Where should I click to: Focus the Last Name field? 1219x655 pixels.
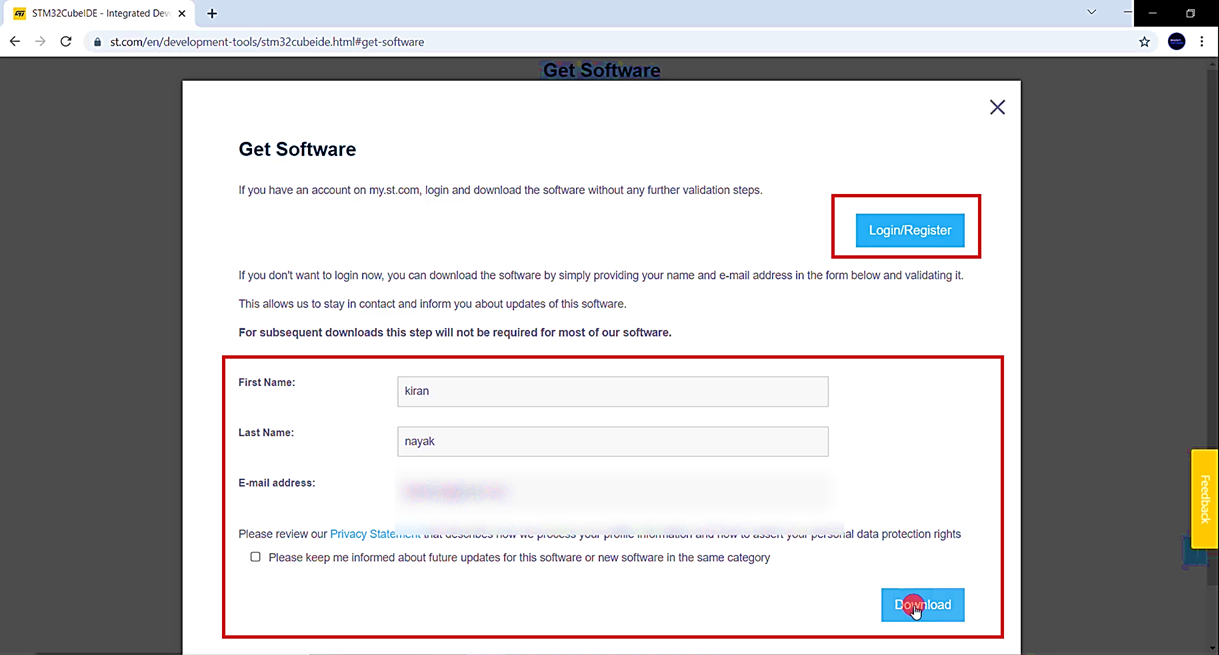[x=613, y=441]
